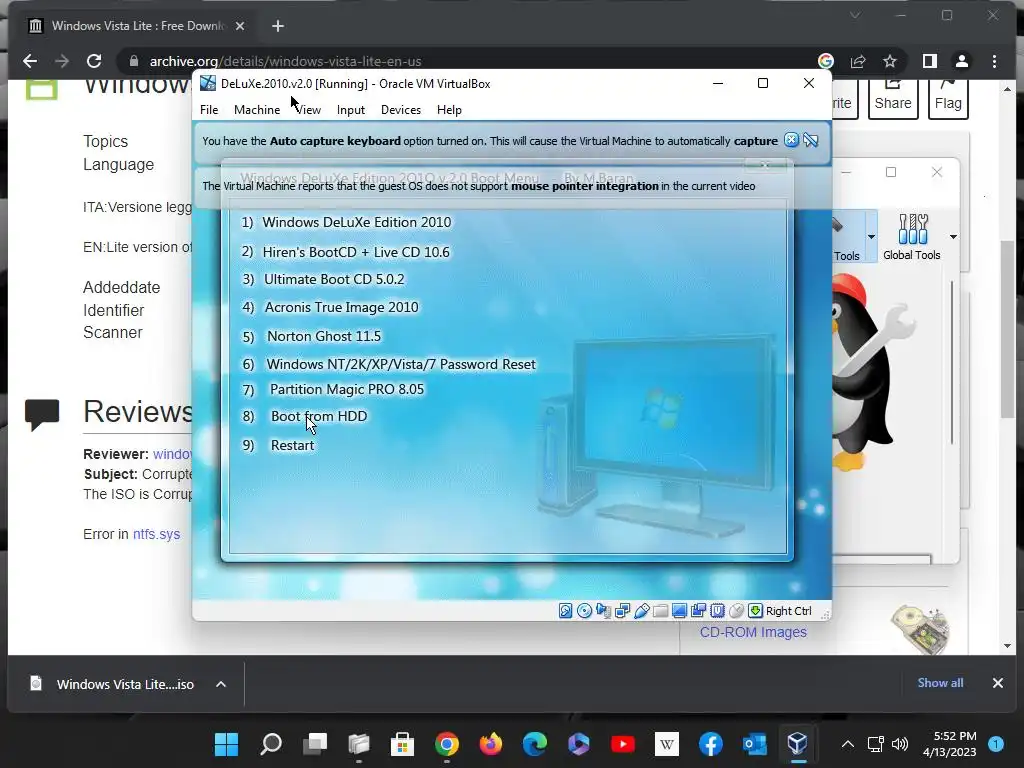
Task: Click the mouse integration status icon
Action: pos(737,611)
